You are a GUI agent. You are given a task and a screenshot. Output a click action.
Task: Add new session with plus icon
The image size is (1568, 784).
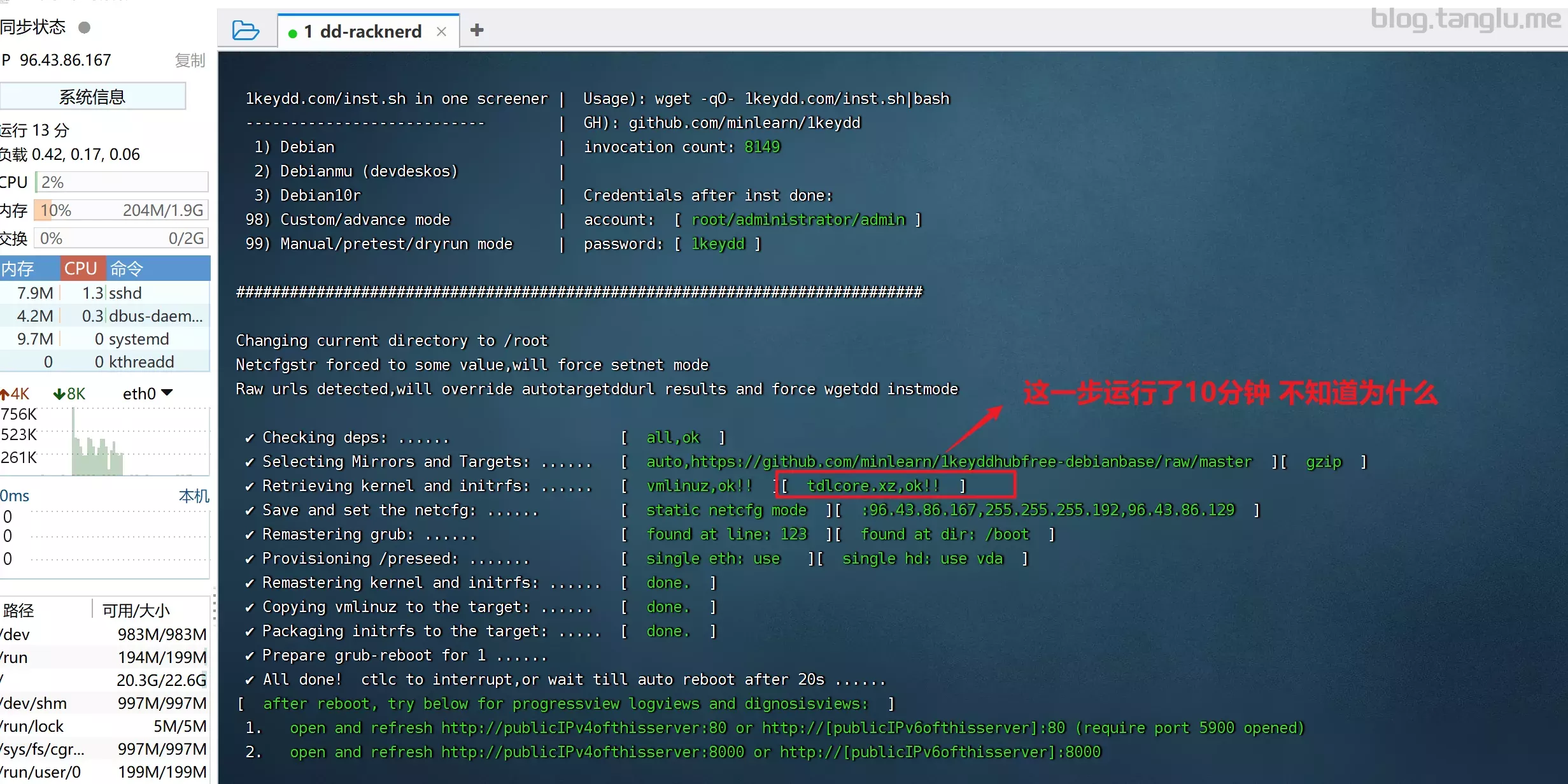tap(477, 30)
